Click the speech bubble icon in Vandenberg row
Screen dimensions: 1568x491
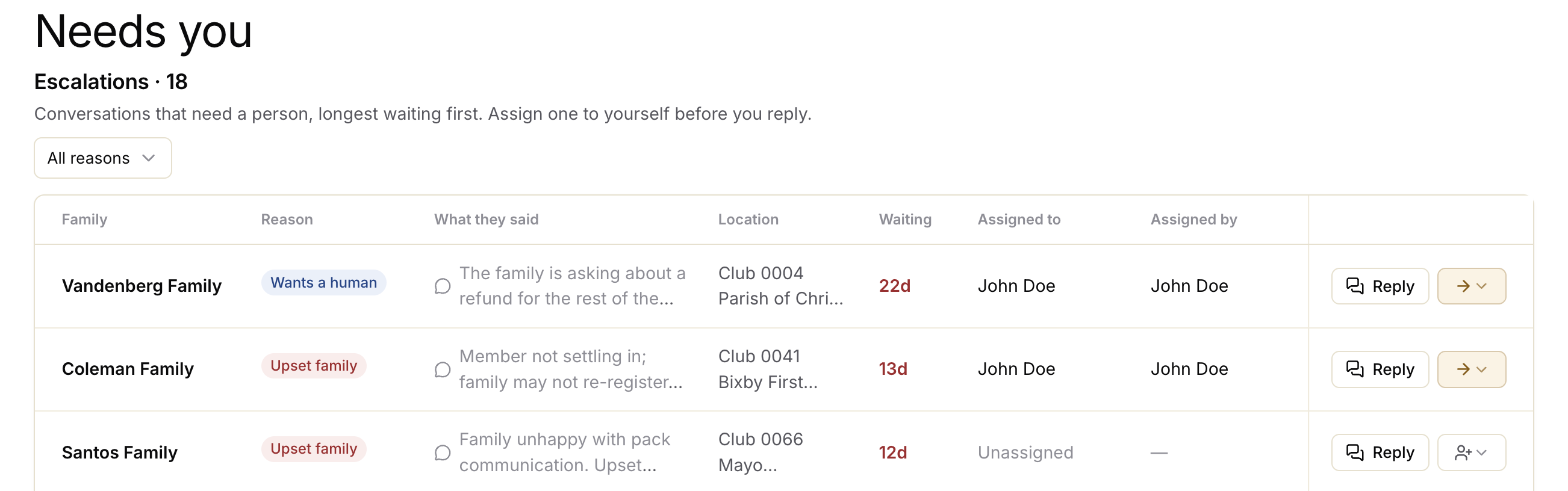tap(443, 286)
